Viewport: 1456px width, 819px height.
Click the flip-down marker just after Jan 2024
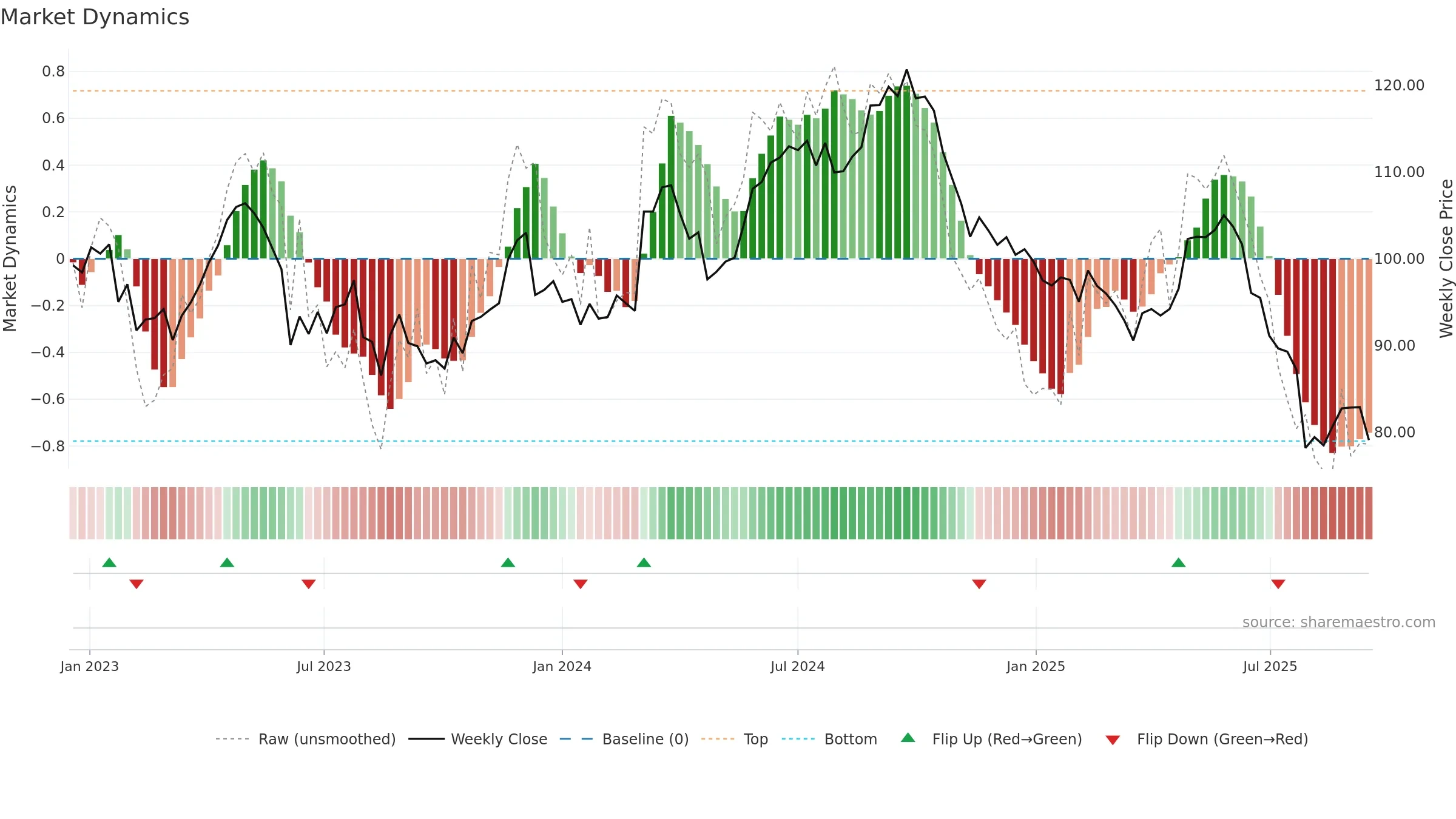click(x=581, y=584)
